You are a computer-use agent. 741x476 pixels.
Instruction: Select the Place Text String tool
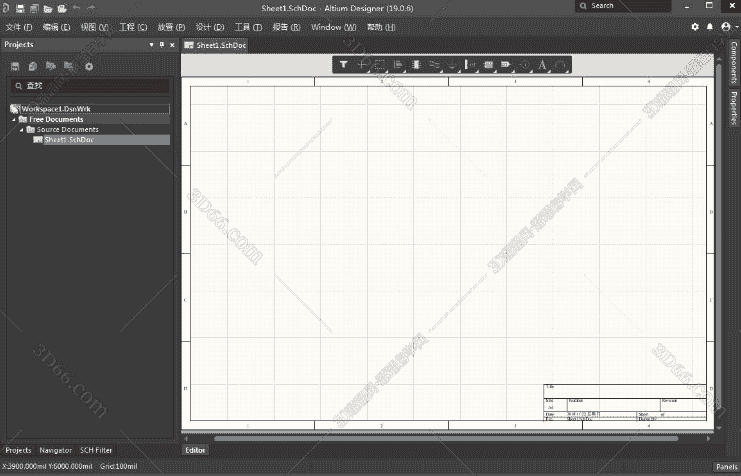[543, 64]
